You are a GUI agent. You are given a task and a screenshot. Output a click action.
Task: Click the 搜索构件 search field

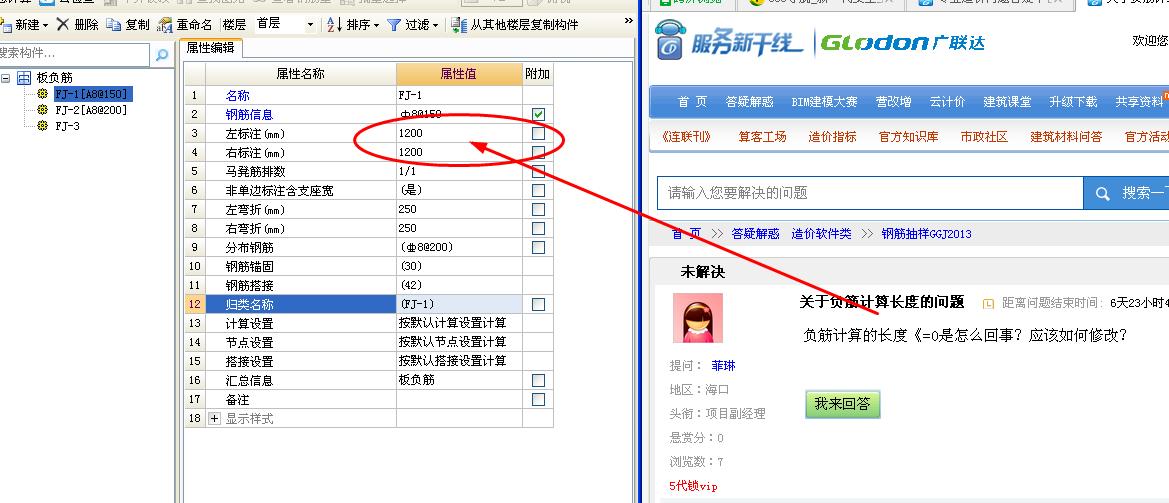point(75,54)
